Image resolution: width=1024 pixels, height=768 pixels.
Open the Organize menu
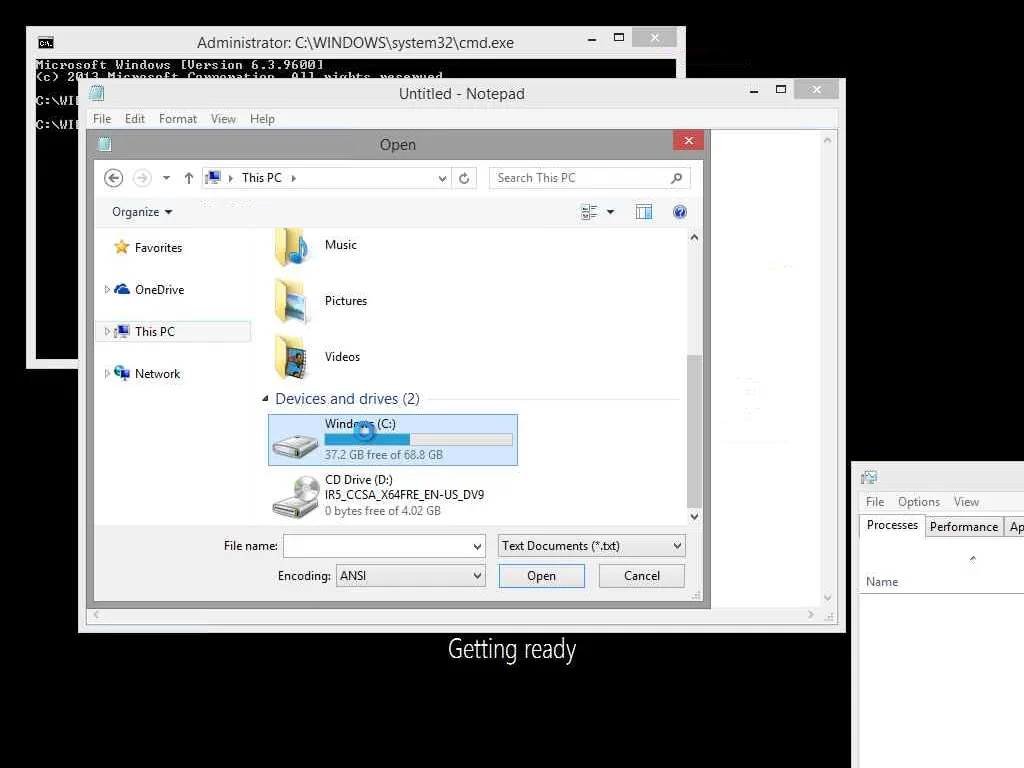[142, 212]
